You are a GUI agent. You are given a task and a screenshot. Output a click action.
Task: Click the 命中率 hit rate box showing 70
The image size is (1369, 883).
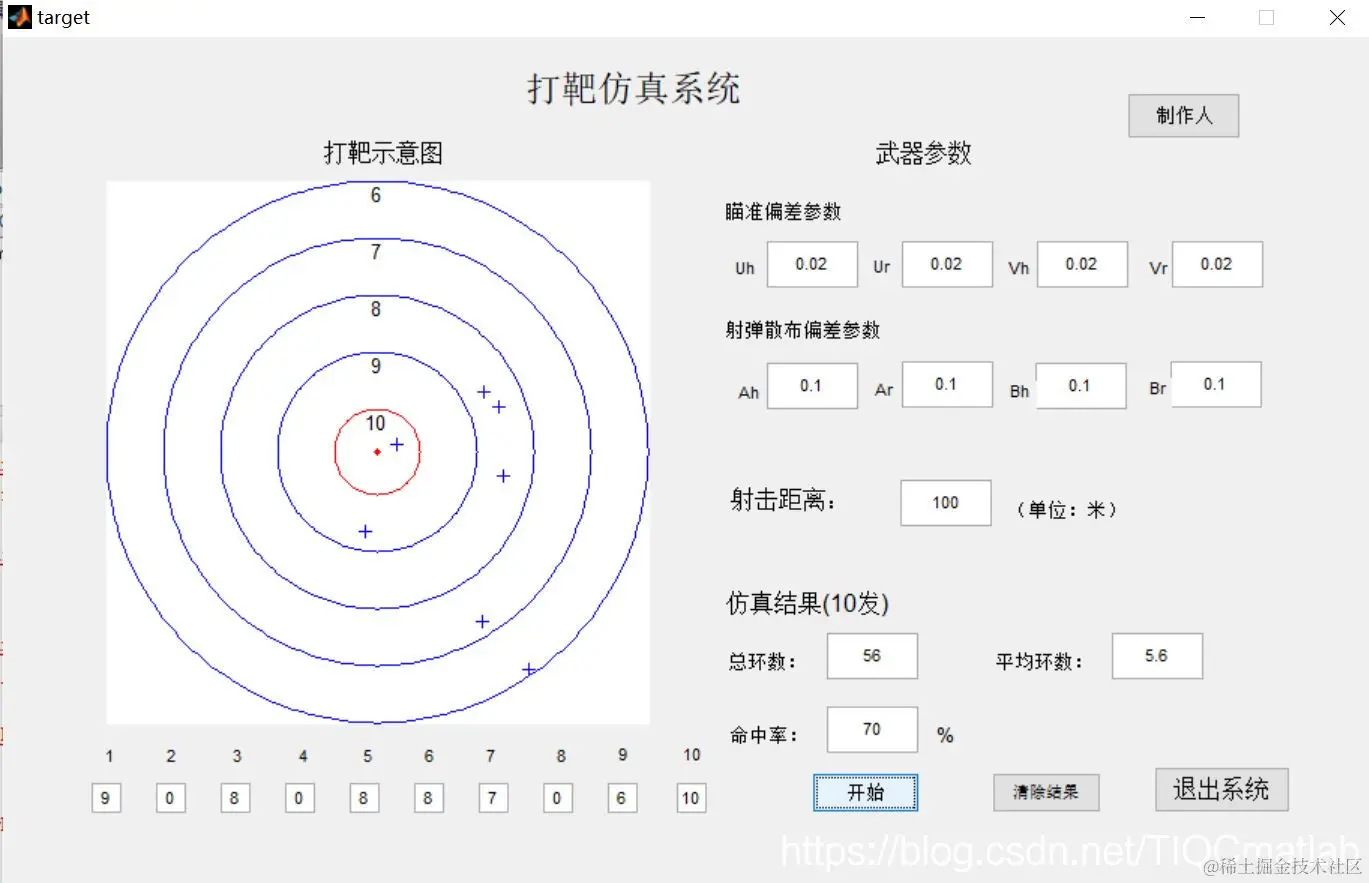[871, 730]
